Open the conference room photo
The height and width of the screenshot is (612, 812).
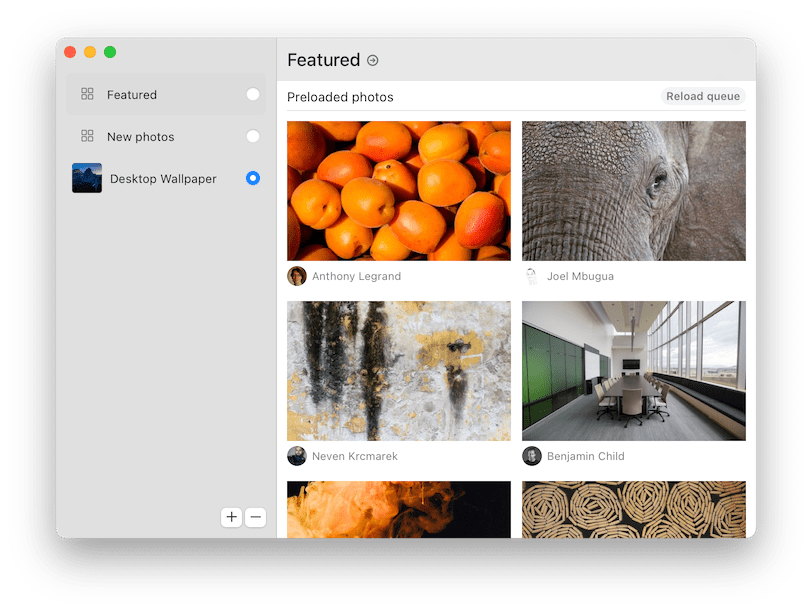point(634,371)
